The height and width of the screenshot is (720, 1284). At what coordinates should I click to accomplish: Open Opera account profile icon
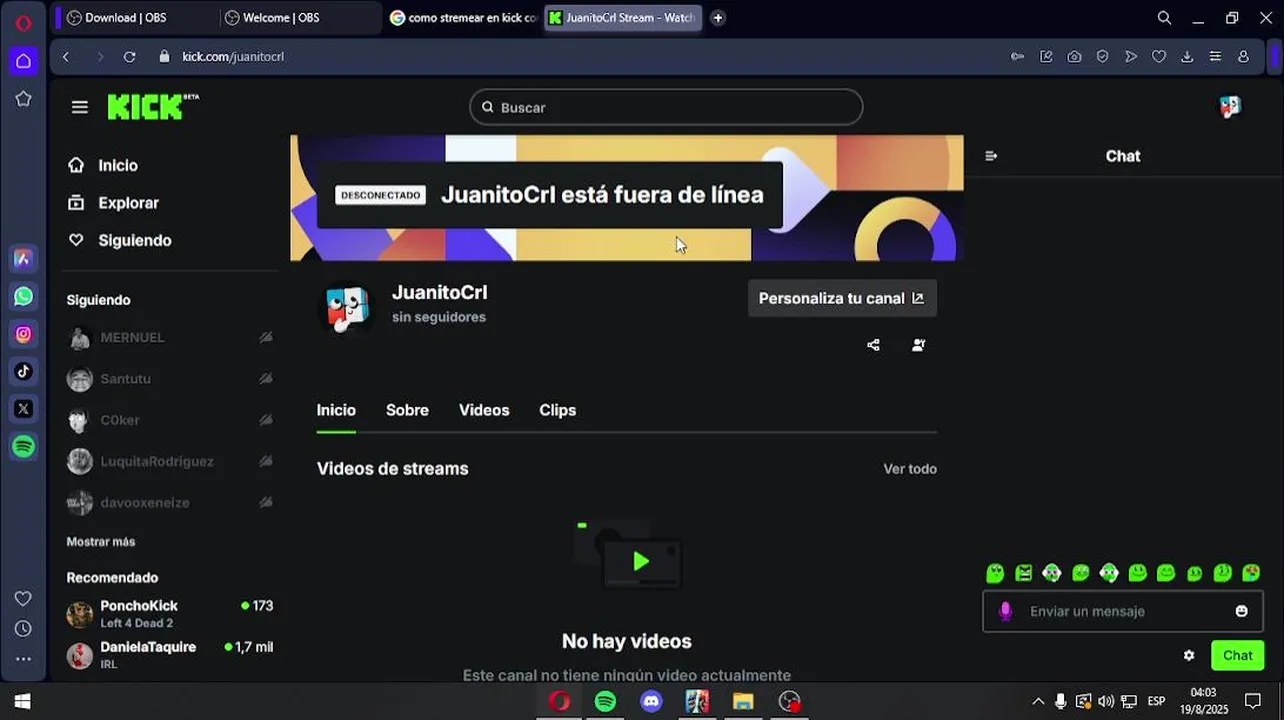coord(1243,57)
